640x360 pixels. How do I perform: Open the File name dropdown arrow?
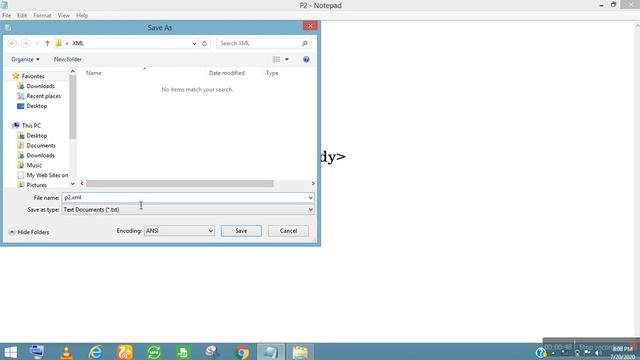[x=311, y=198]
